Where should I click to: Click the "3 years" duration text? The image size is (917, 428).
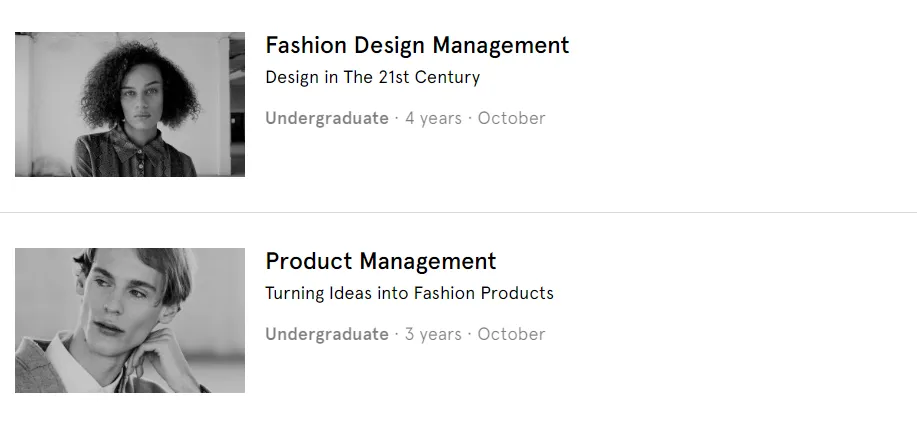coord(433,334)
